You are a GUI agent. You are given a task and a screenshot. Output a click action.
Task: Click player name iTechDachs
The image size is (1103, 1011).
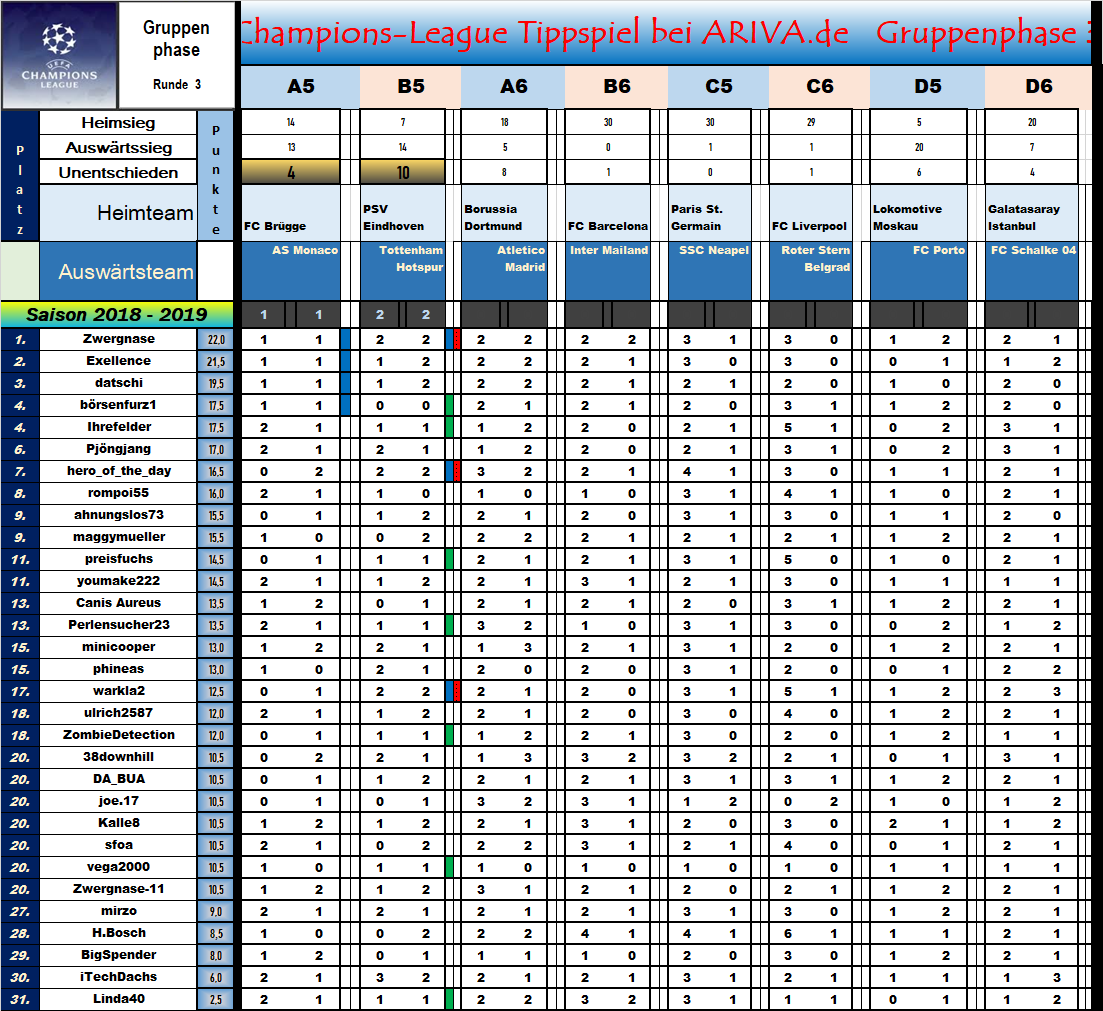point(118,977)
